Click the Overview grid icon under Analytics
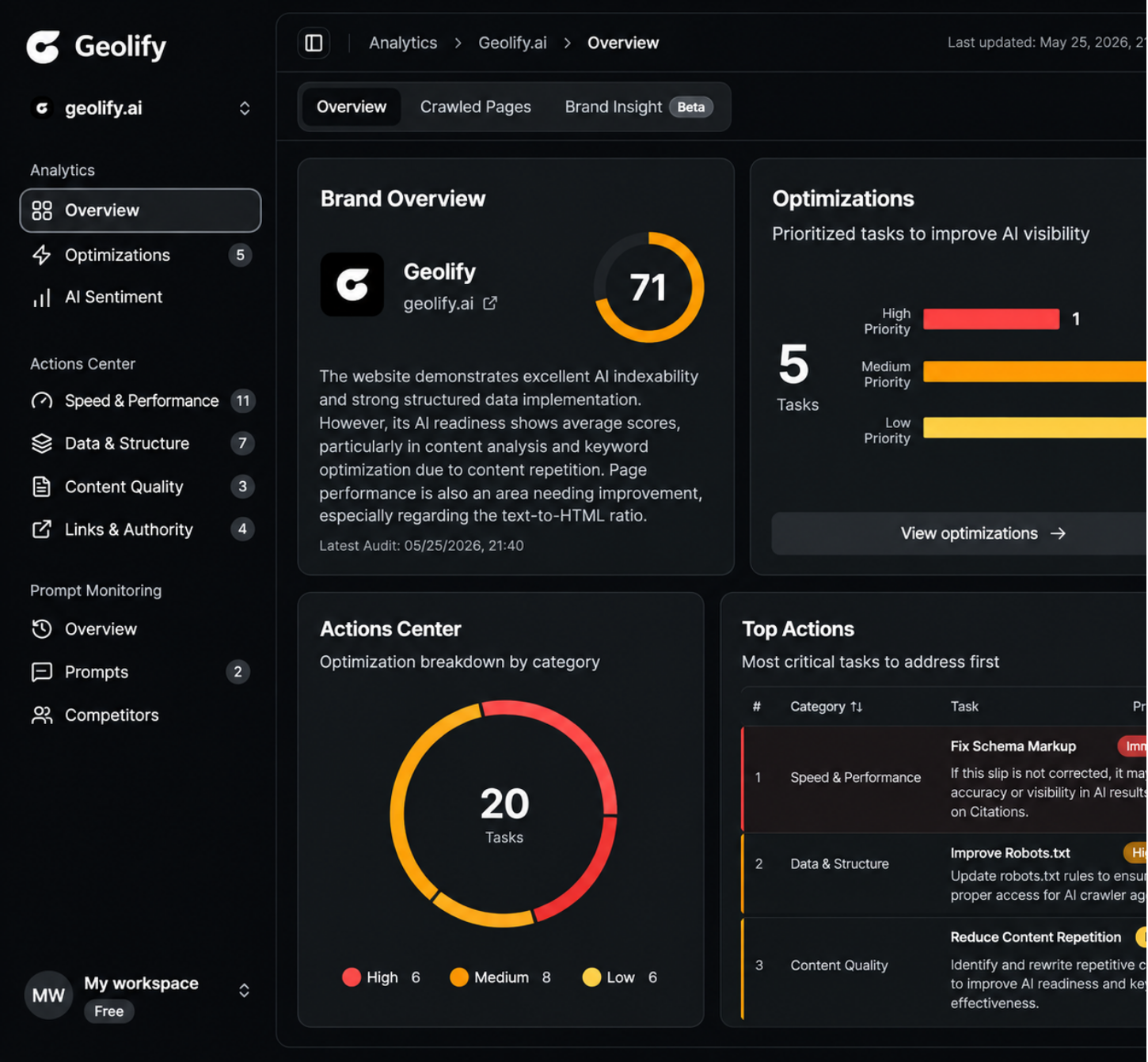Screen dimensions: 1148x1062 (x=42, y=211)
